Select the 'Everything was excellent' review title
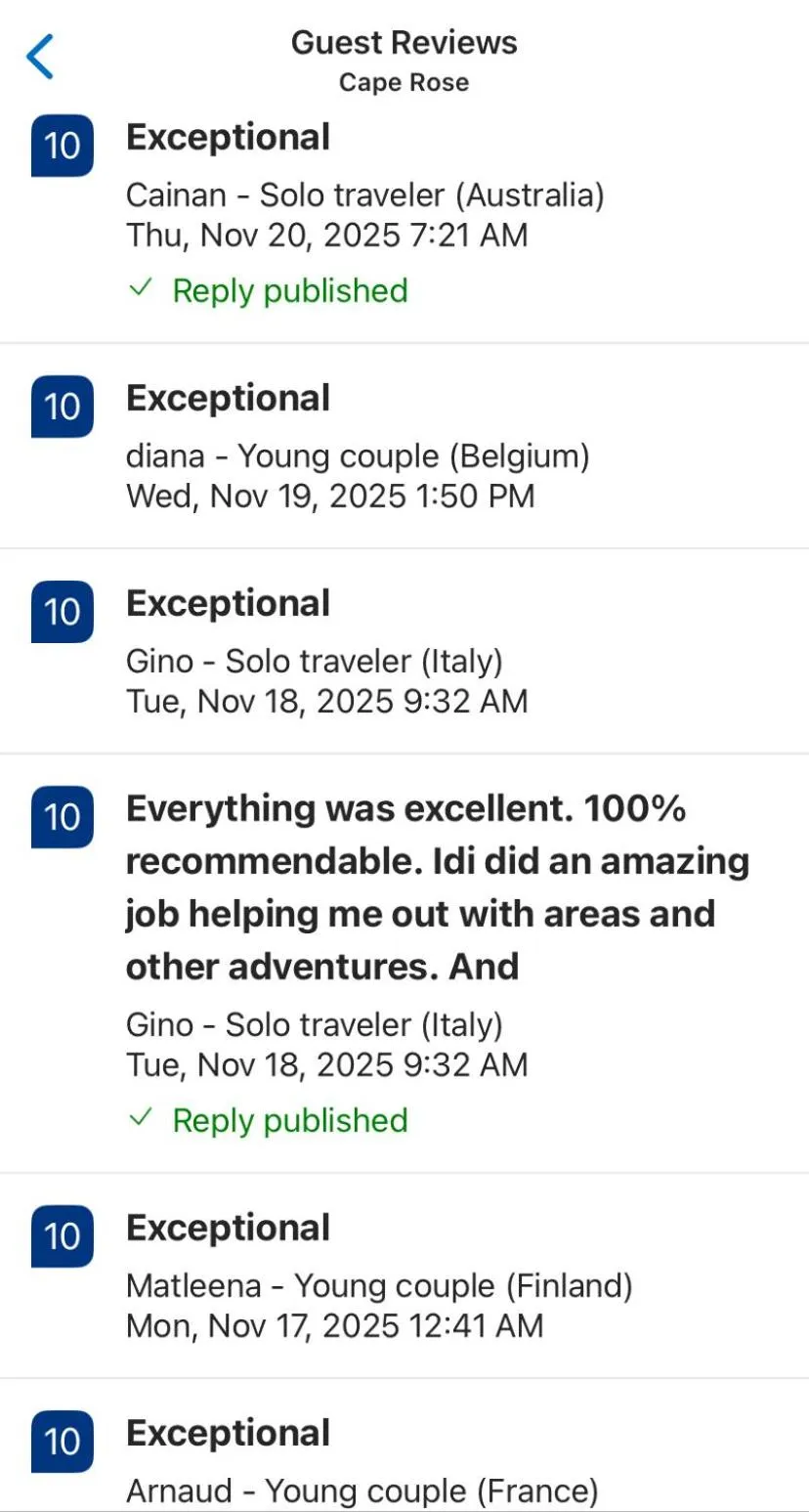Image resolution: width=809 pixels, height=1512 pixels. (x=437, y=887)
